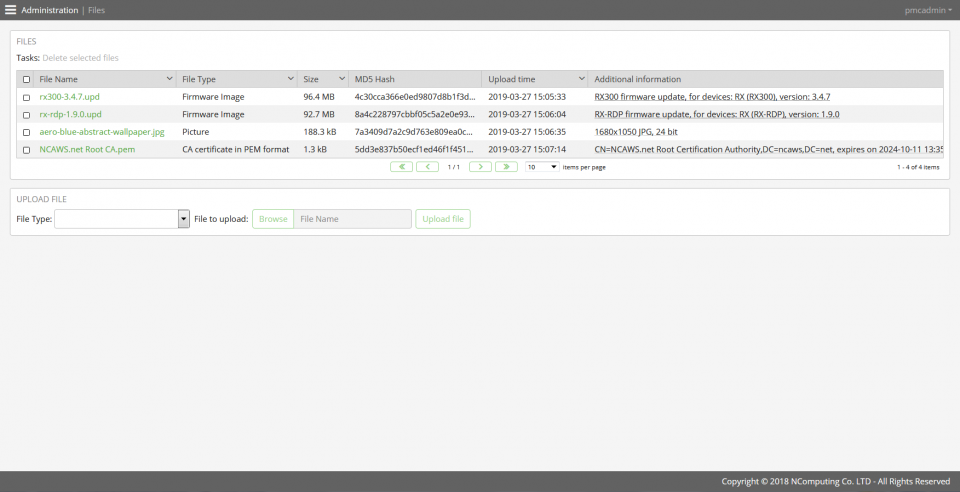Select all files with header checkbox
This screenshot has height=492, width=960.
[26, 80]
